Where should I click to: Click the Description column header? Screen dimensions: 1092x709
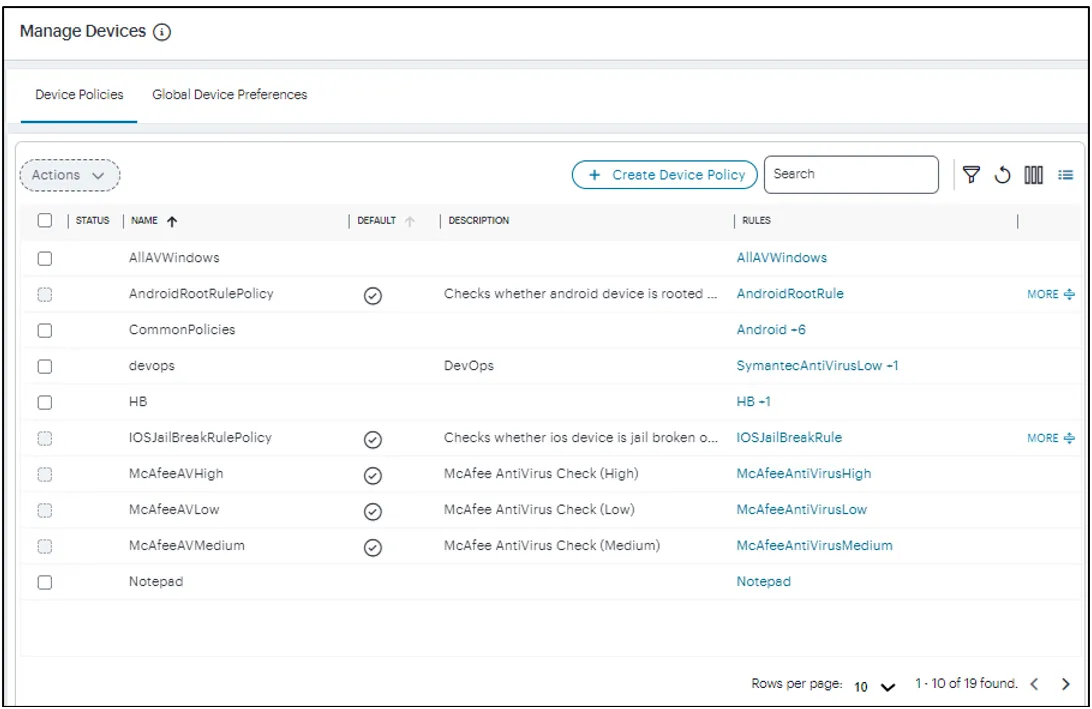tap(478, 221)
